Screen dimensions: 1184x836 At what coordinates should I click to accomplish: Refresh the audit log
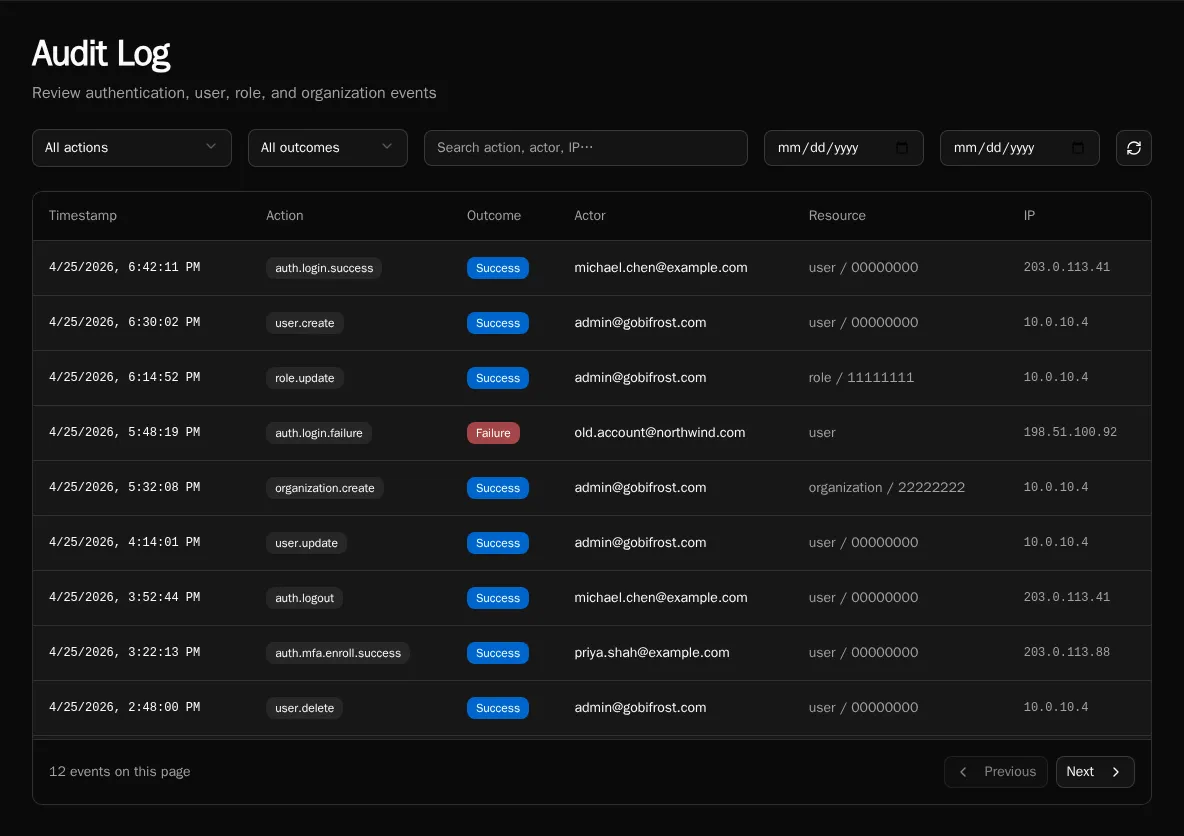point(1133,147)
